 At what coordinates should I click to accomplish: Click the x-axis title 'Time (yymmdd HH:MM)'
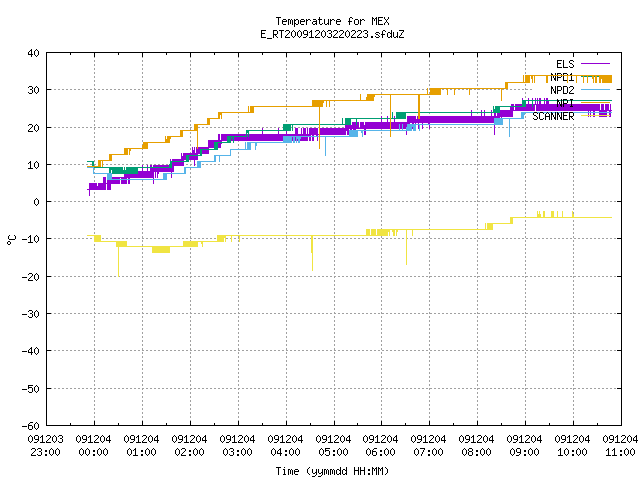pos(332,471)
